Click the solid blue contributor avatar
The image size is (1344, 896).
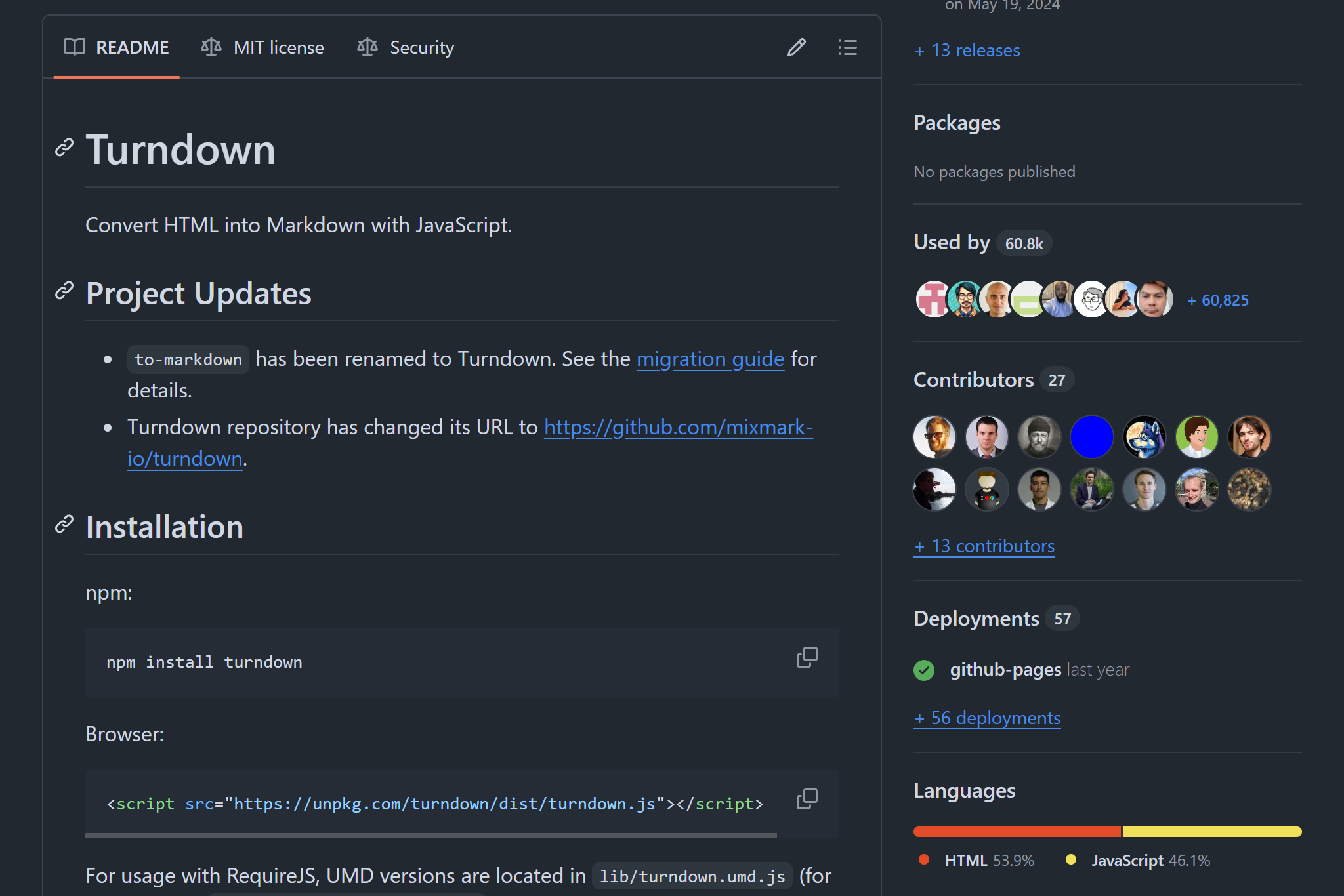tap(1091, 437)
